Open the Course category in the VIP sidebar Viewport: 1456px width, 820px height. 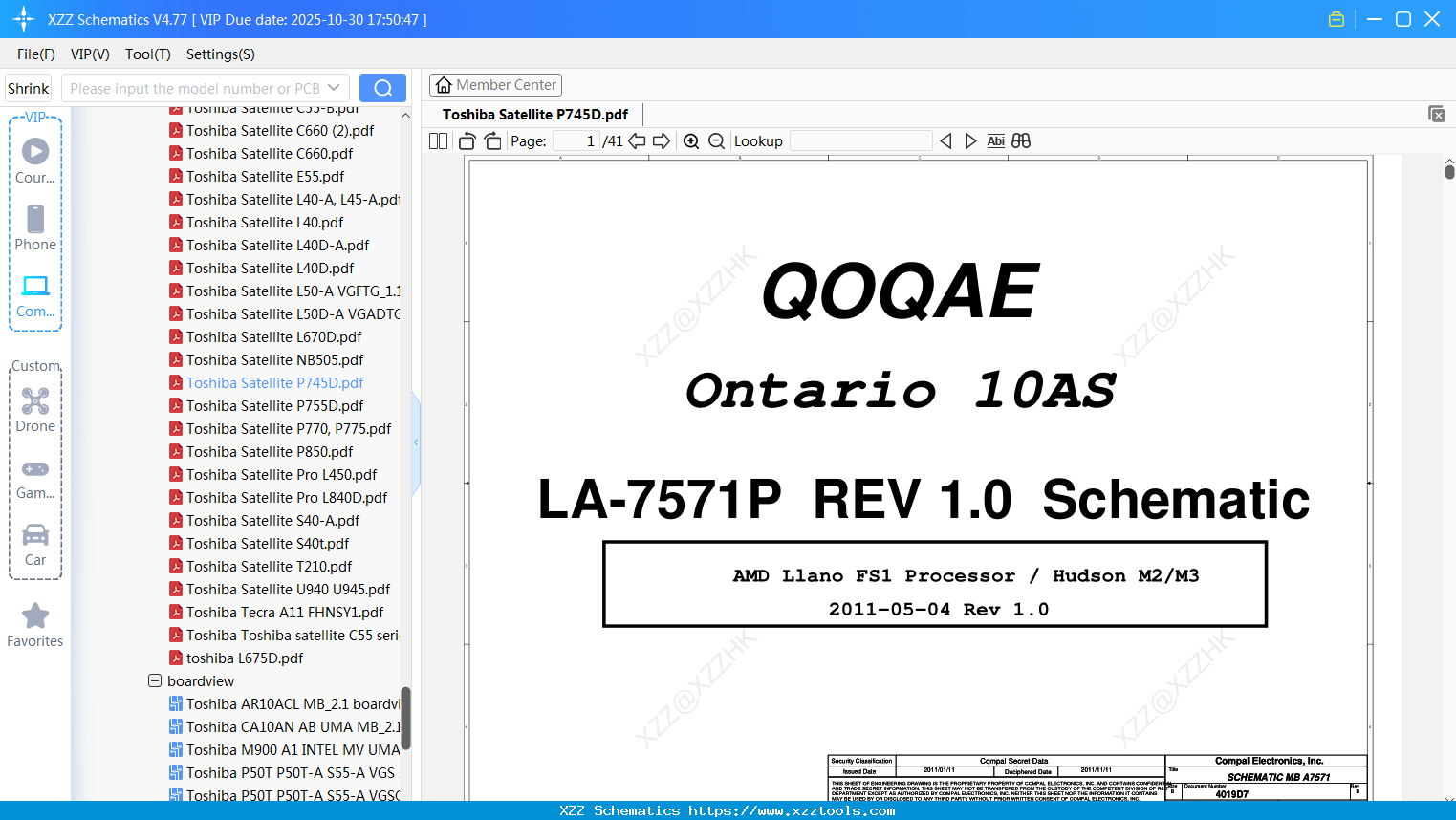(35, 161)
